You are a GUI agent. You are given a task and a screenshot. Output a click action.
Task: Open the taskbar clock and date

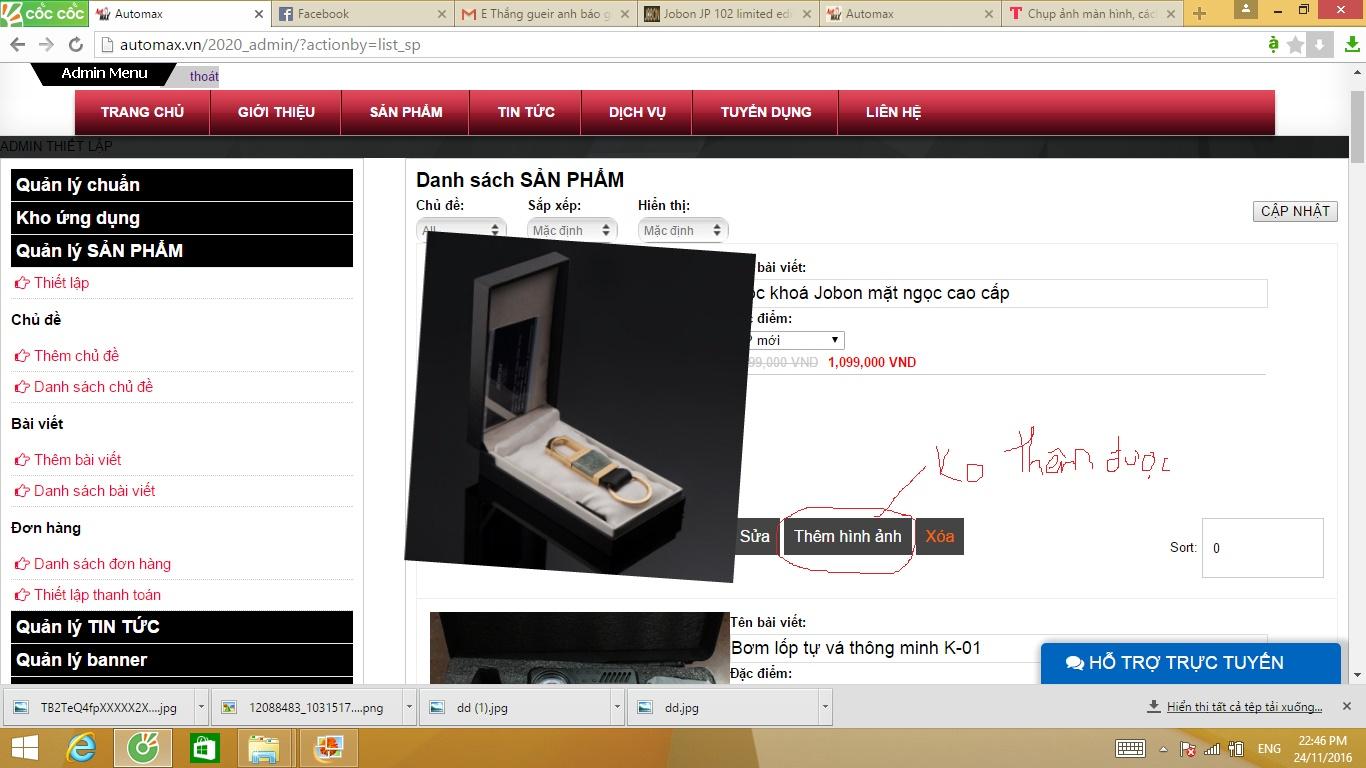click(x=1325, y=748)
